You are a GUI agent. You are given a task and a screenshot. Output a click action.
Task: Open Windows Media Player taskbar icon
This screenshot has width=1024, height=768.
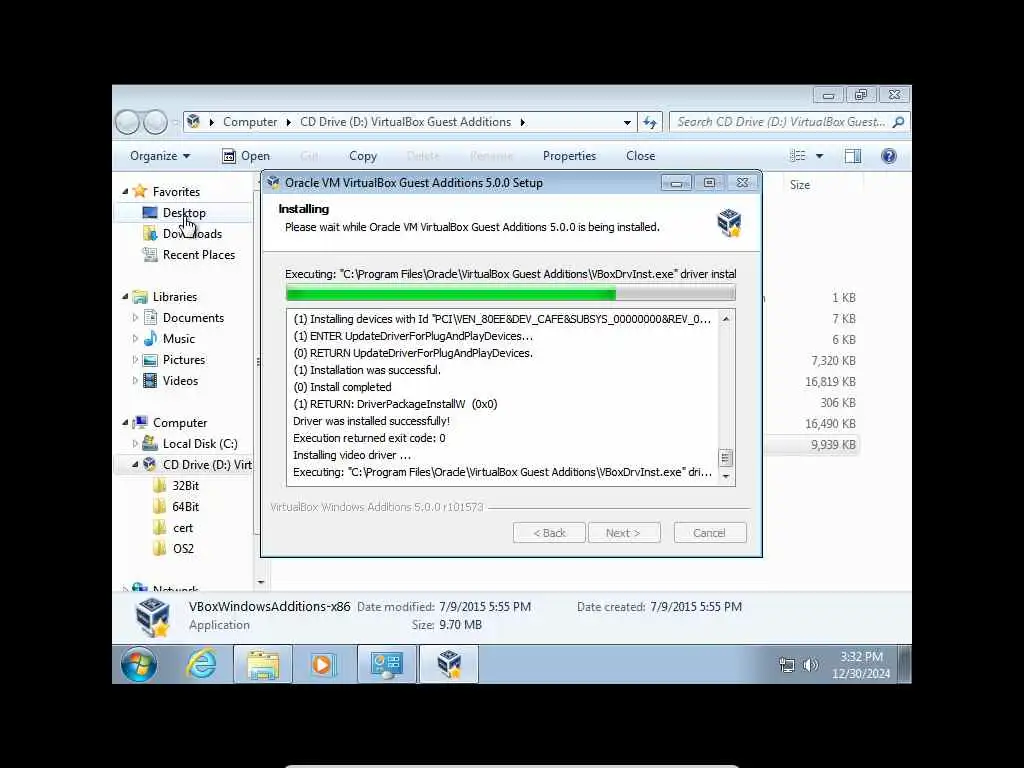pyautogui.click(x=323, y=664)
